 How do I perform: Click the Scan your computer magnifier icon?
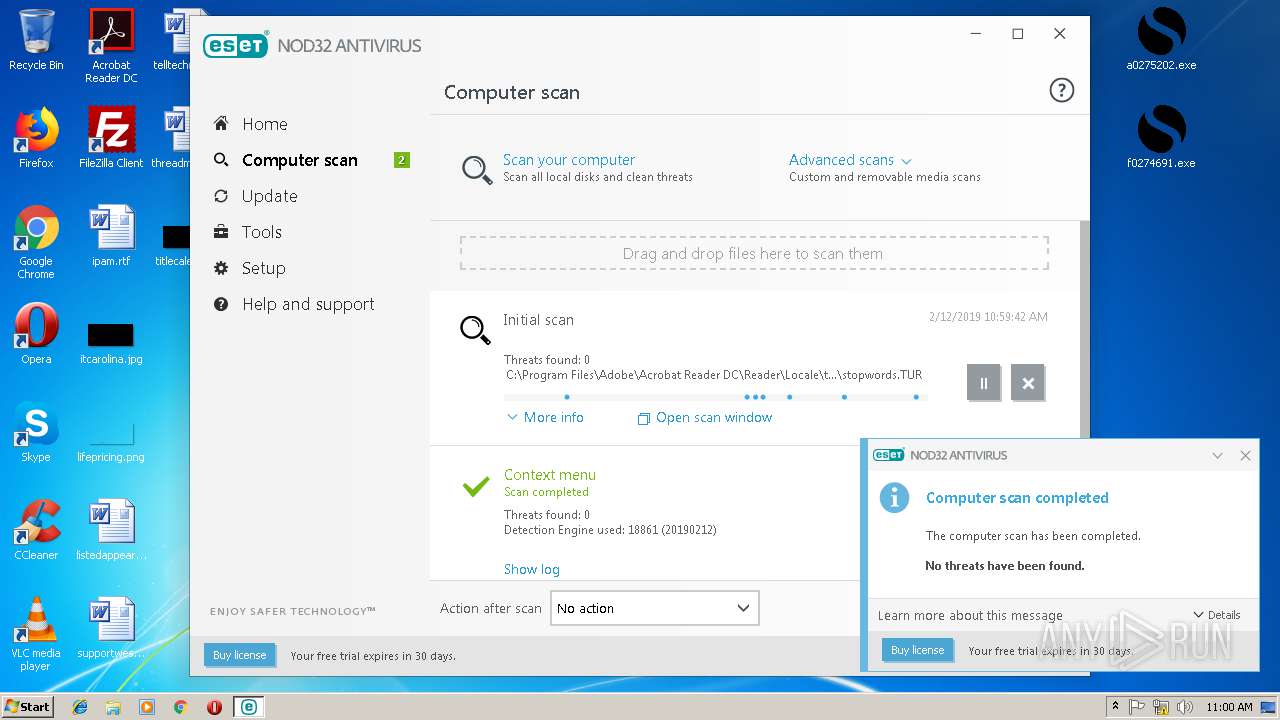[476, 169]
